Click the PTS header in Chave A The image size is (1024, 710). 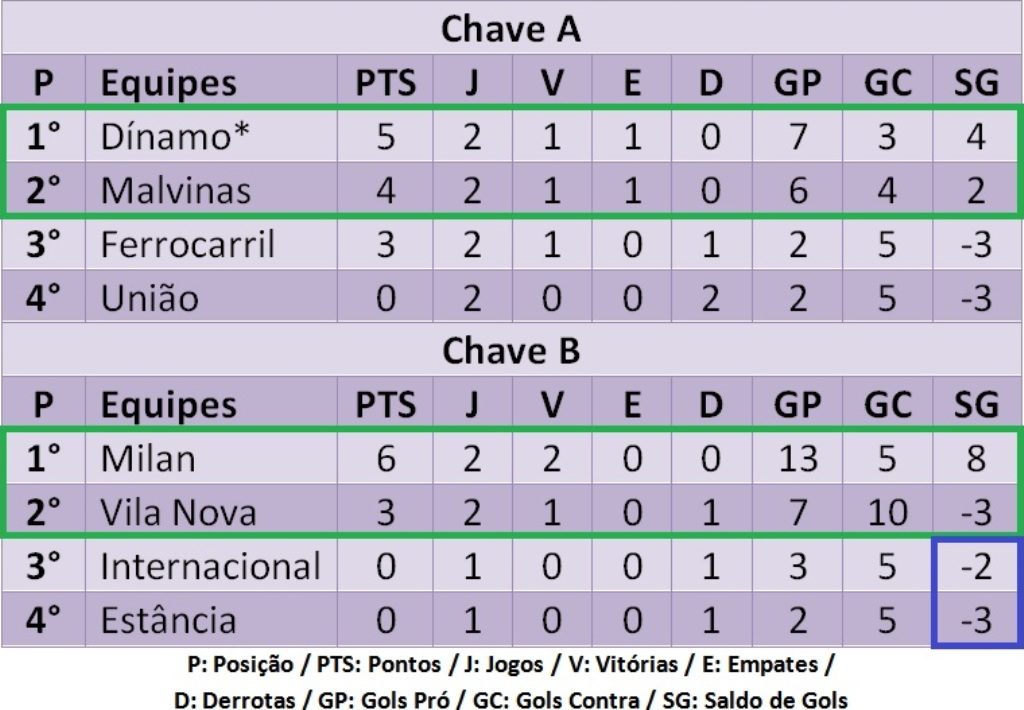[385, 83]
